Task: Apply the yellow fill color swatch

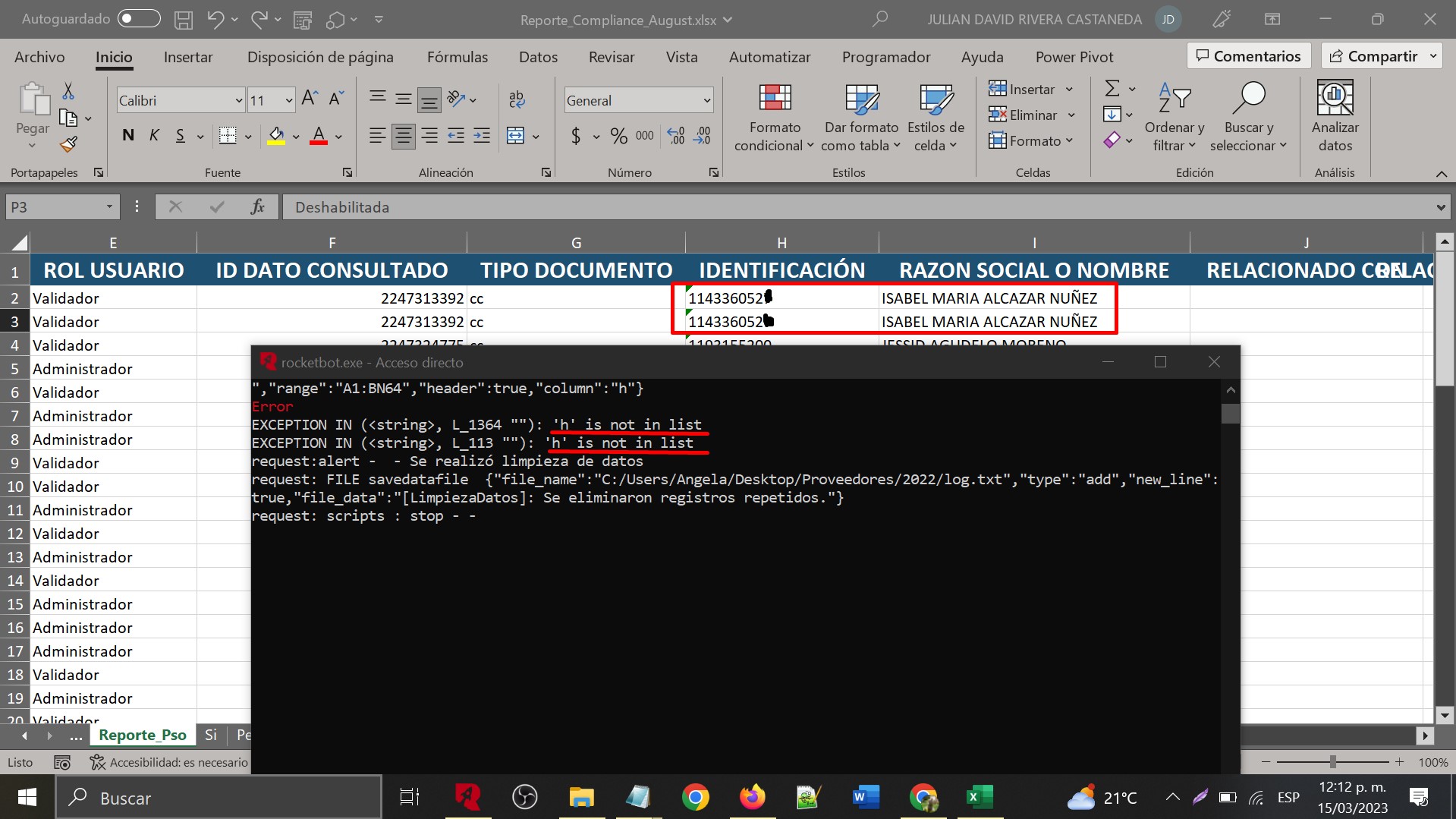Action: (276, 136)
